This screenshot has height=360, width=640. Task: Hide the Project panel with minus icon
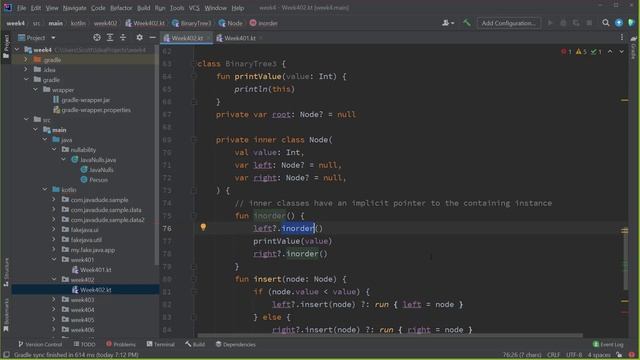click(x=153, y=38)
